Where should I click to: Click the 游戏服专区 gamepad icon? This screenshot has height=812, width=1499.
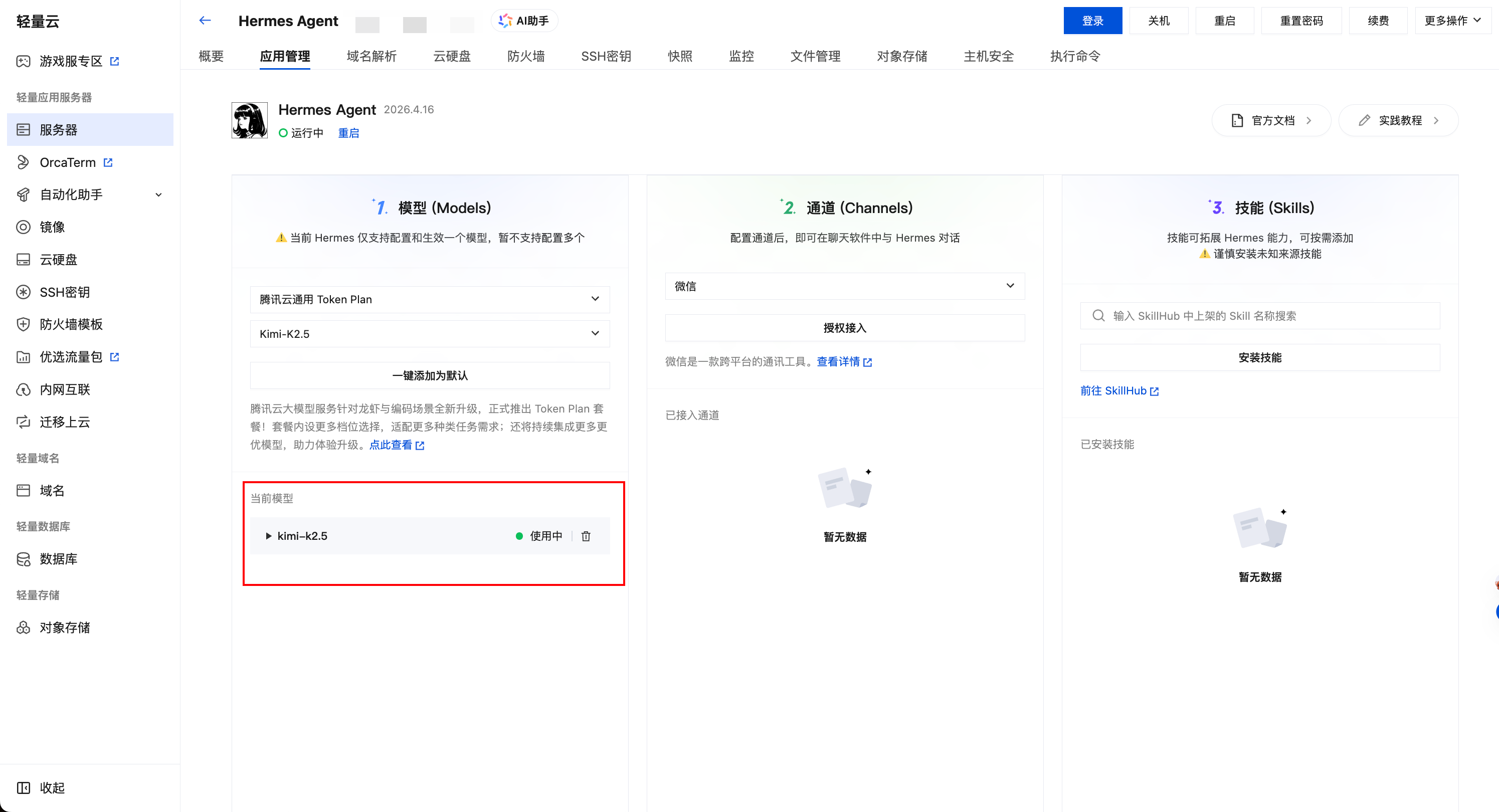(23, 61)
